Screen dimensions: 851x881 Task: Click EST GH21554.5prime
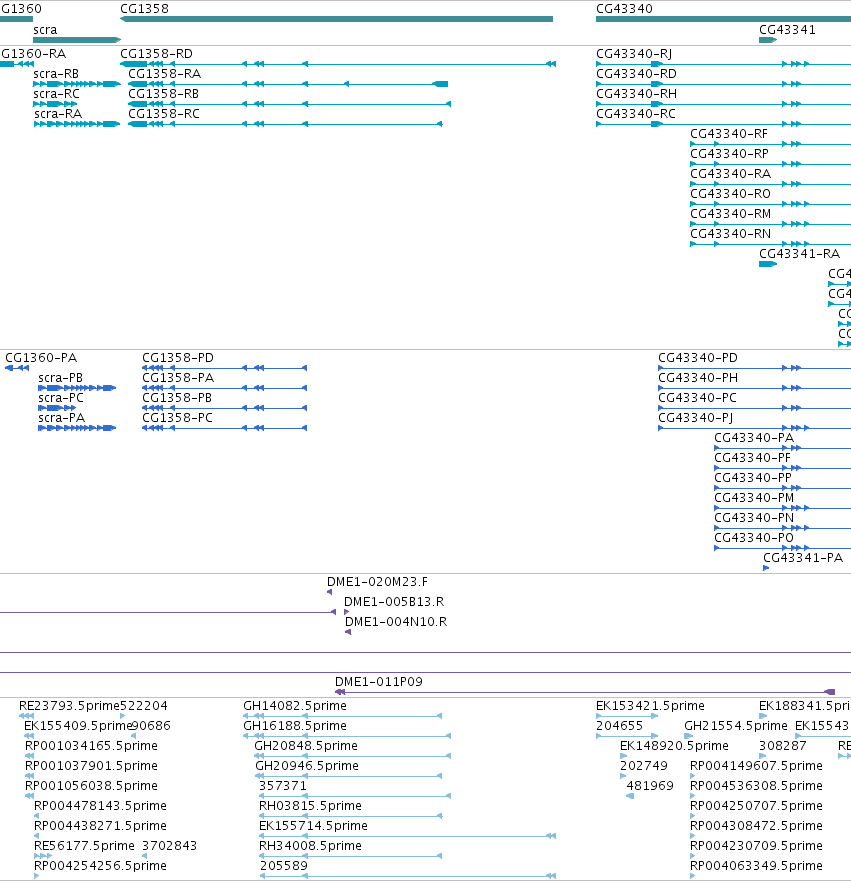(735, 726)
